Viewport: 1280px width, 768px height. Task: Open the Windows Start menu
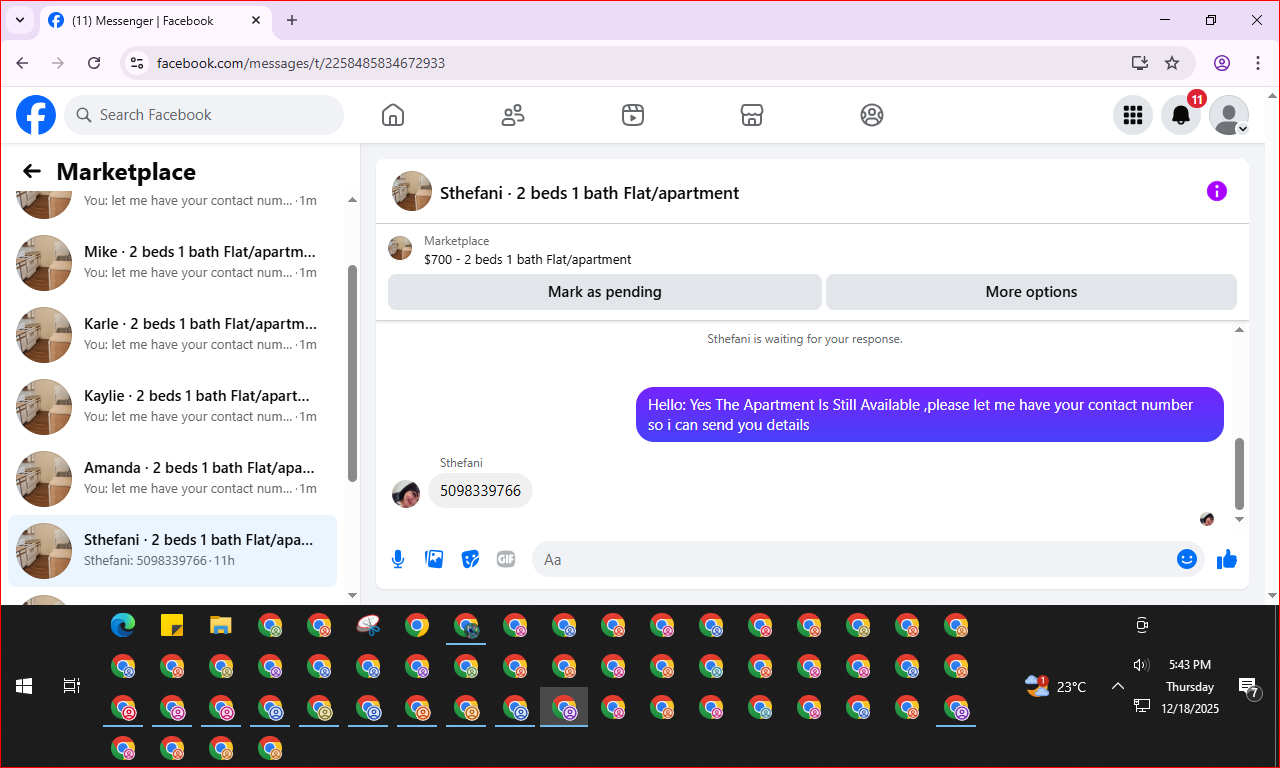pyautogui.click(x=24, y=686)
